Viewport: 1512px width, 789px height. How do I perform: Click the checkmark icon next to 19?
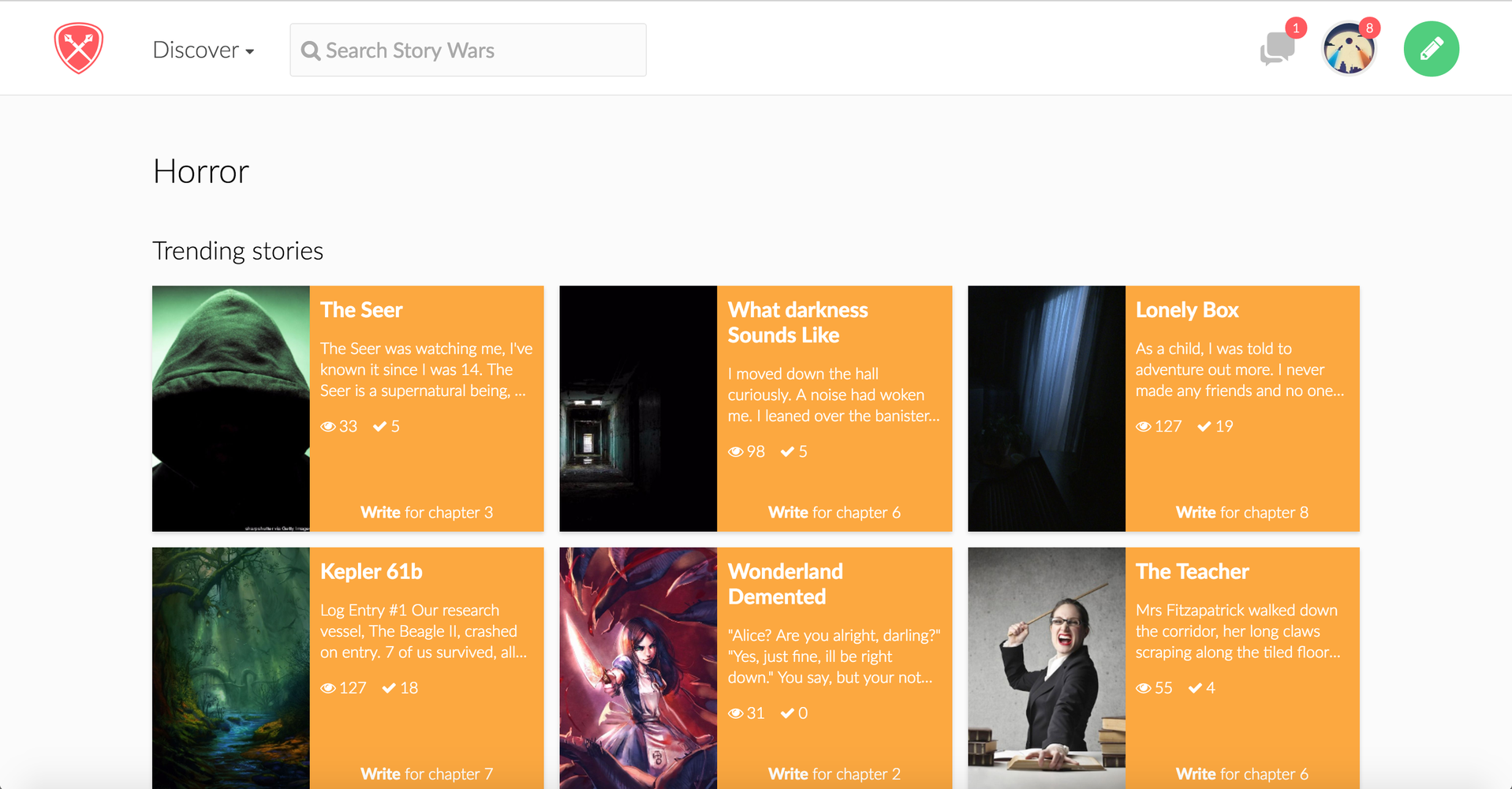[1204, 426]
